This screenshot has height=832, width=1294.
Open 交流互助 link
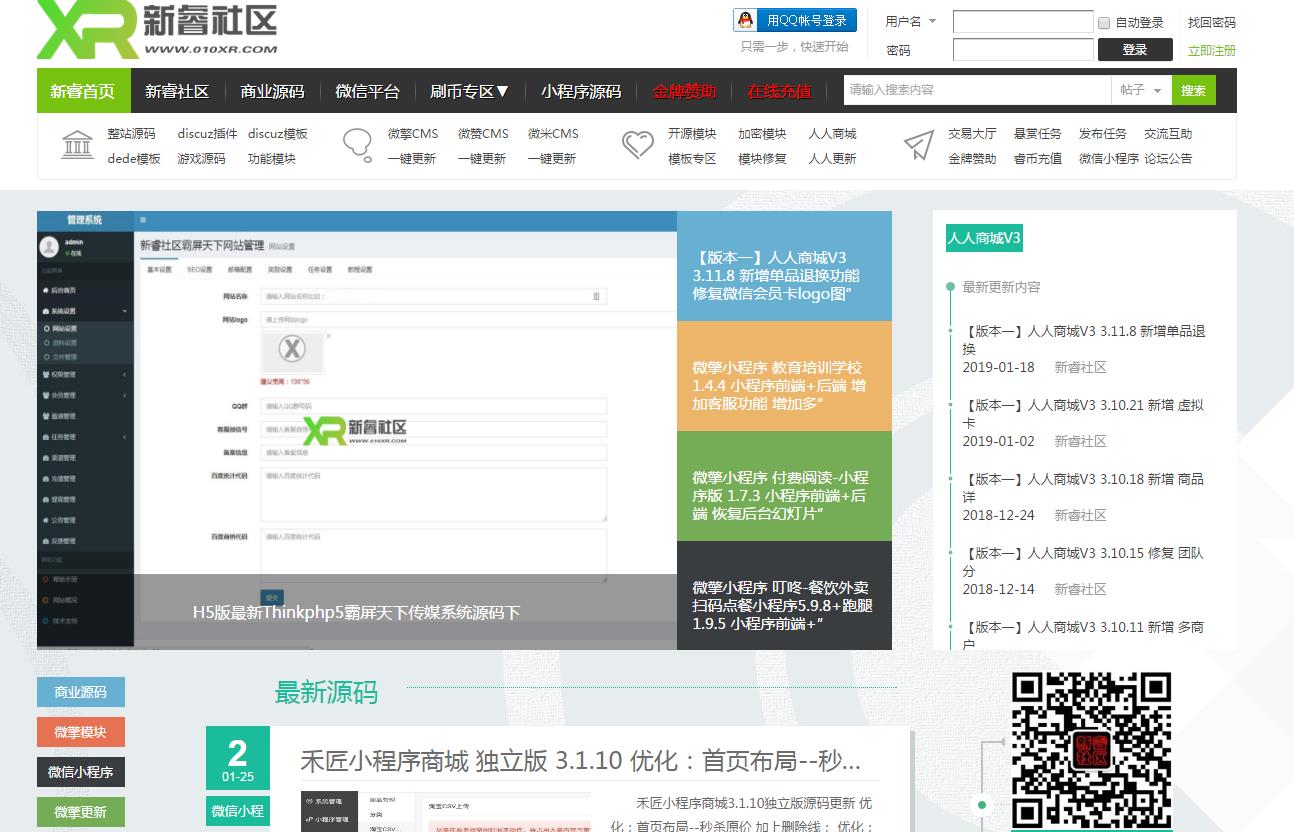(1168, 133)
